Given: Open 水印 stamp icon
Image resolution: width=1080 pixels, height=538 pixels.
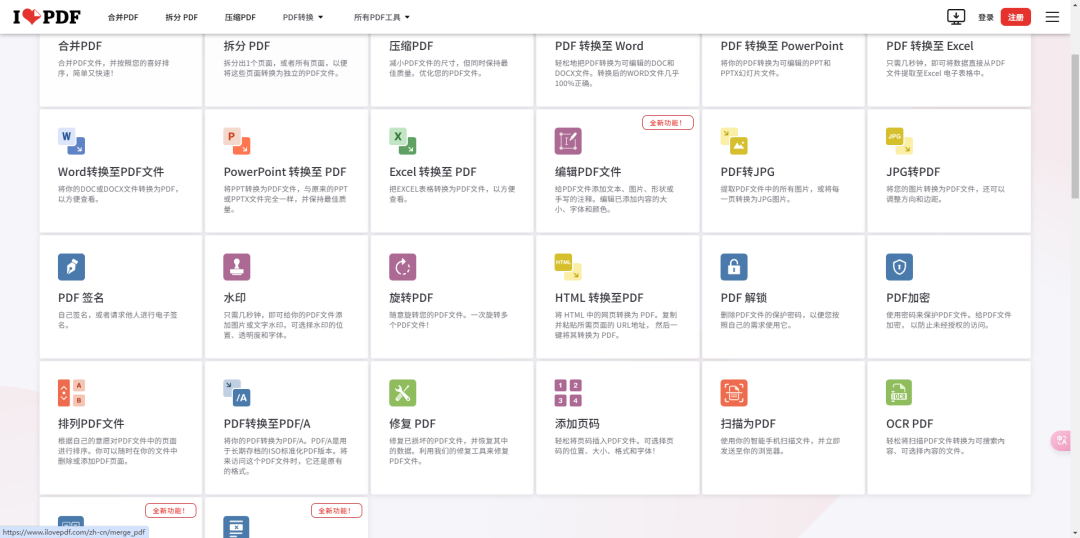Looking at the screenshot, I should [237, 267].
